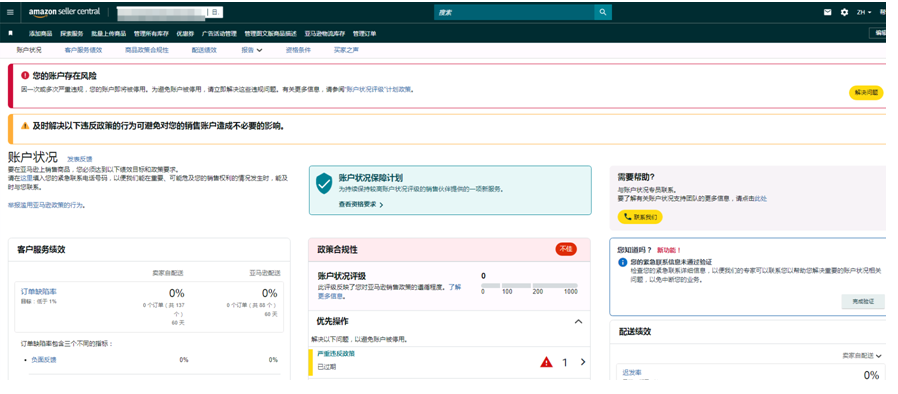898x394 pixels.
Task: Click the search input field
Action: click(514, 12)
